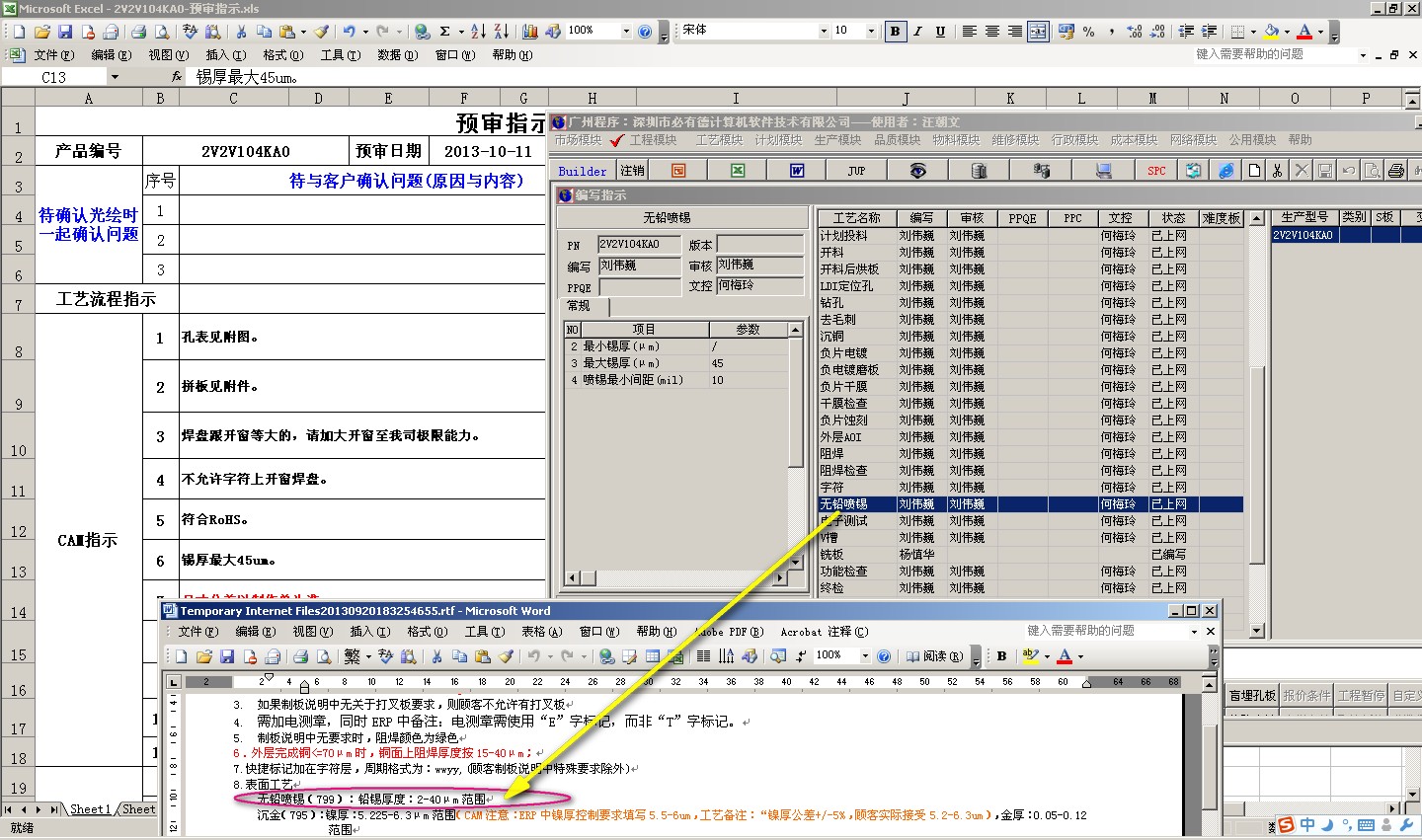Screen dimensions: 1422x840
Task: Open the Word zoom 100% dropdown
Action: coord(865,656)
